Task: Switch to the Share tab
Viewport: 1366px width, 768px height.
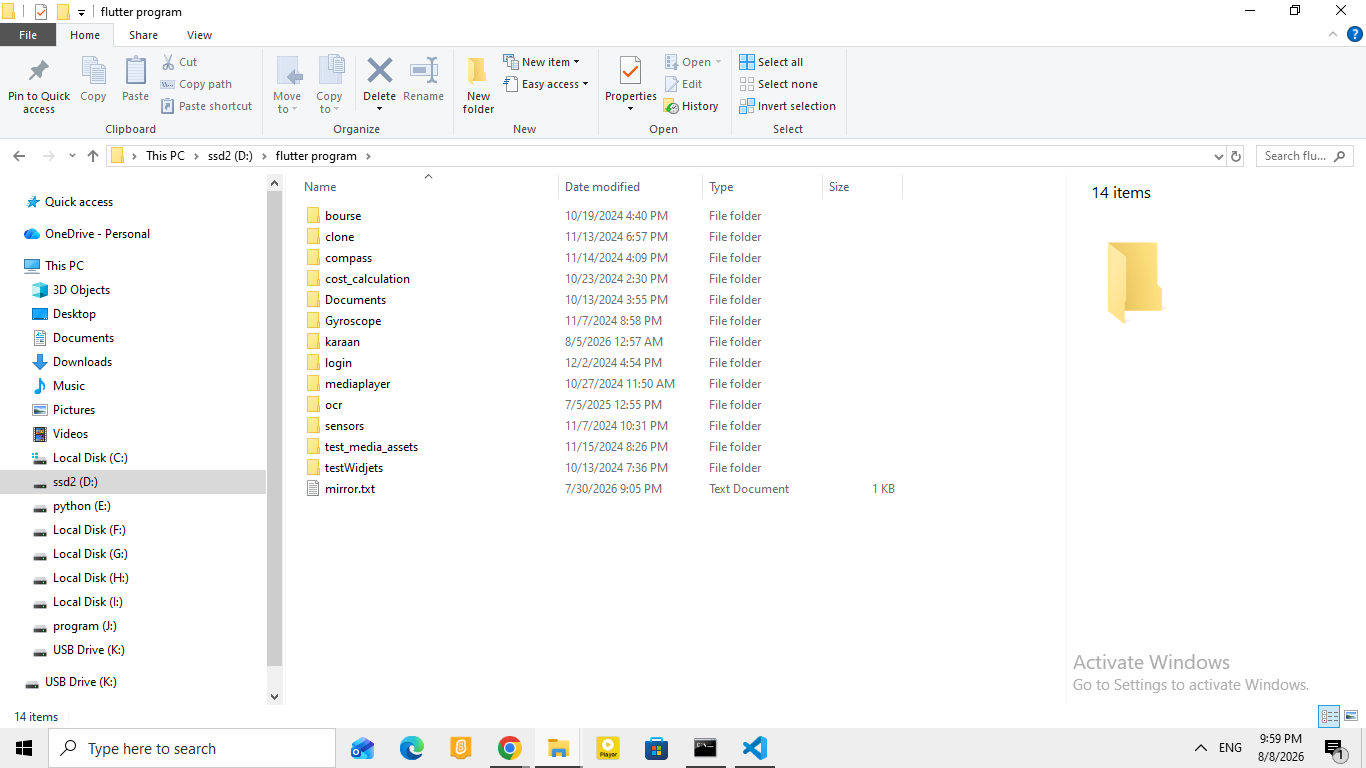Action: pyautogui.click(x=143, y=35)
